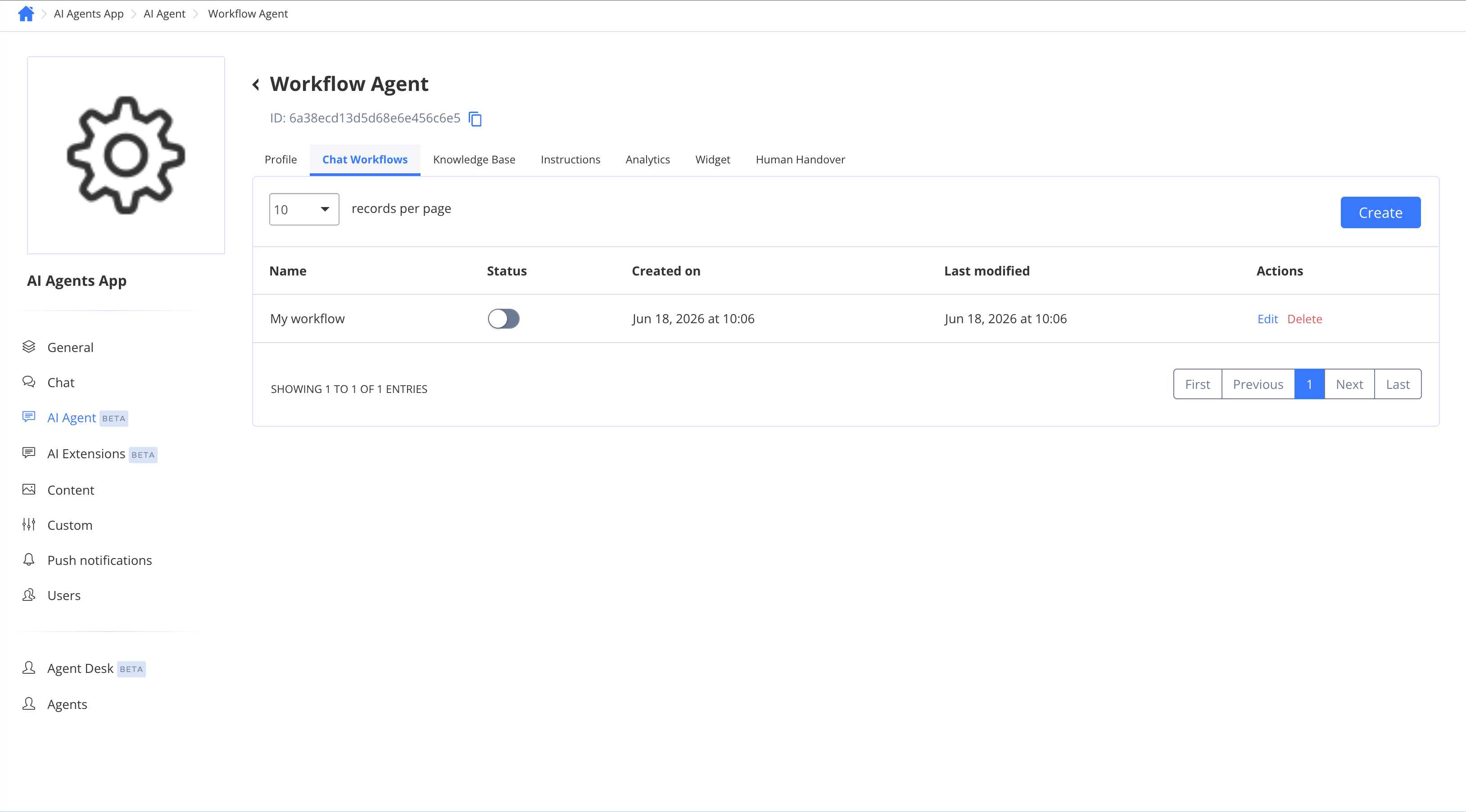Open General in the sidebar

tap(70, 347)
